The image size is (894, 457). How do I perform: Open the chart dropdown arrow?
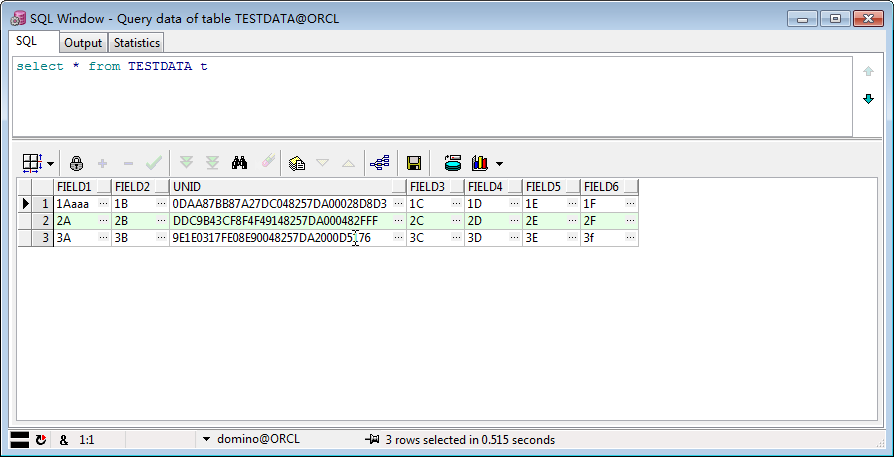pyautogui.click(x=499, y=164)
